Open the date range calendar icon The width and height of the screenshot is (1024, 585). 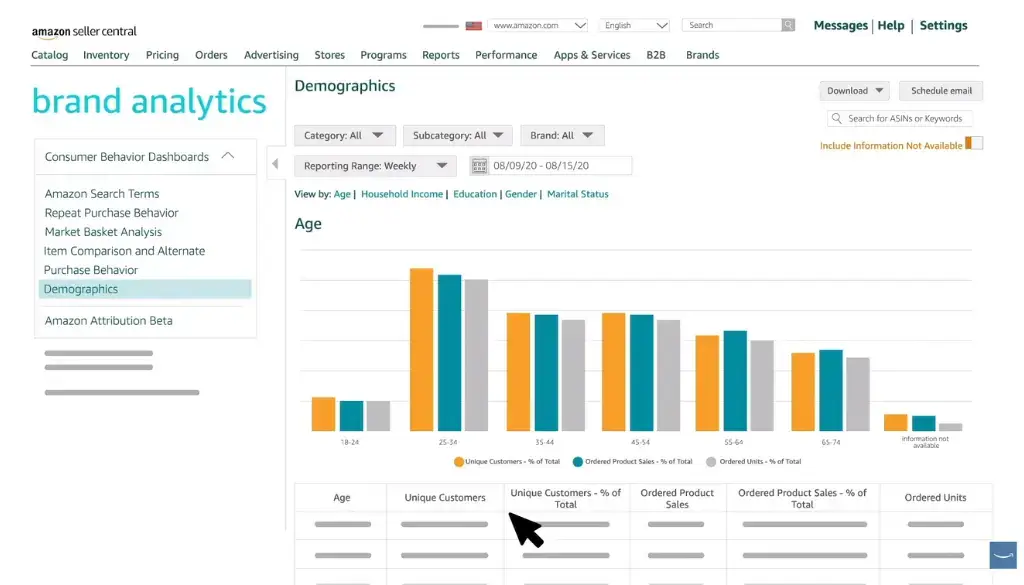(x=479, y=166)
